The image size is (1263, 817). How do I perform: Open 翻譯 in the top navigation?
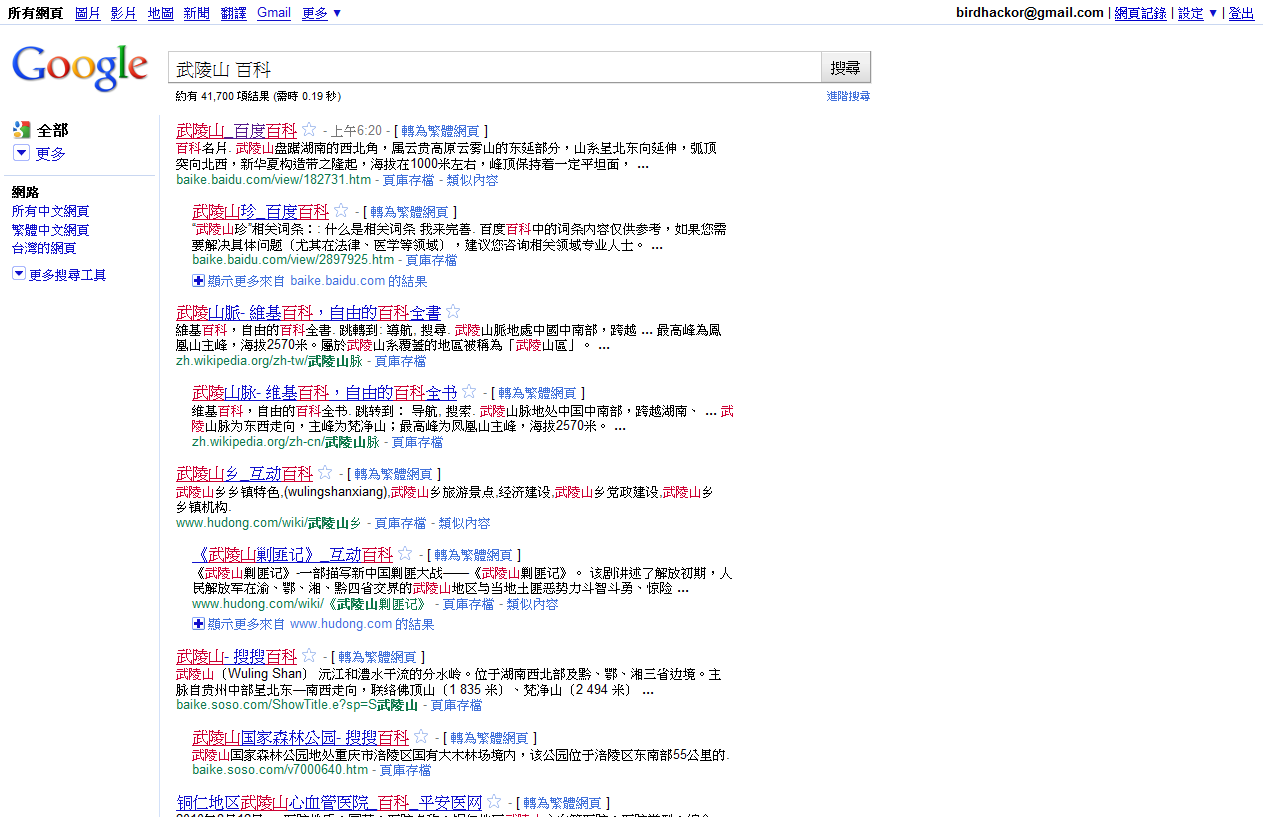(233, 13)
